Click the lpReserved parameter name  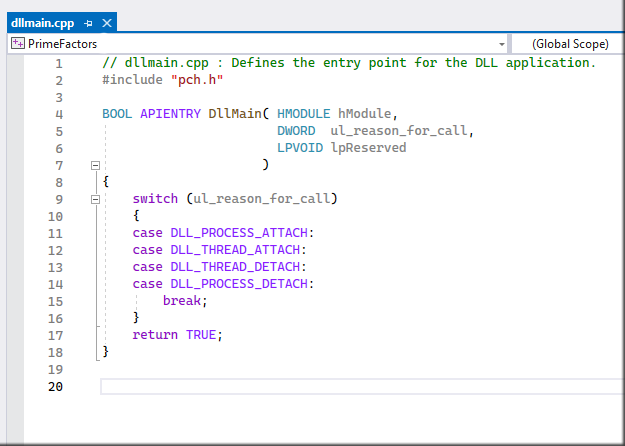pos(368,148)
